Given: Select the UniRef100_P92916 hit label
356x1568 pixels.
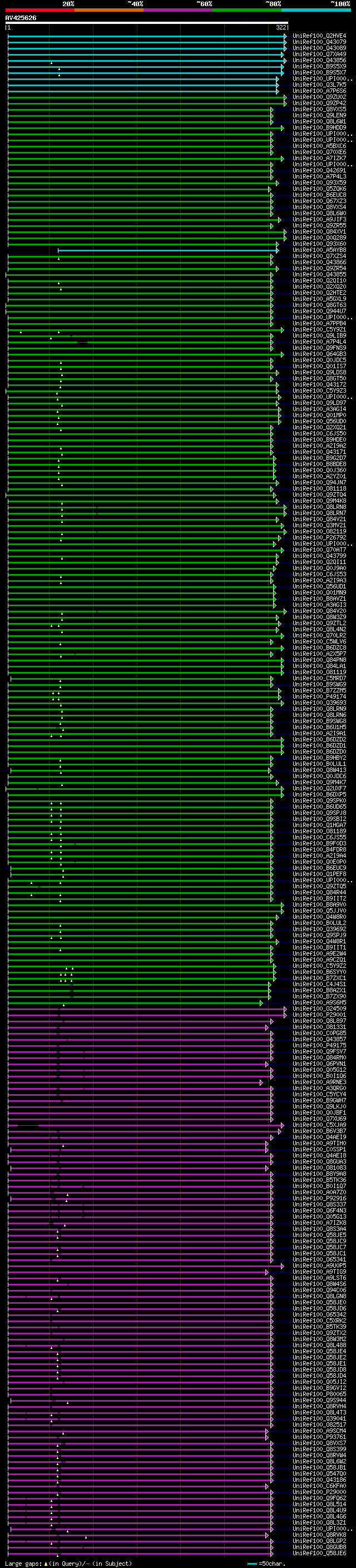Looking at the screenshot, I should pos(319,1198).
